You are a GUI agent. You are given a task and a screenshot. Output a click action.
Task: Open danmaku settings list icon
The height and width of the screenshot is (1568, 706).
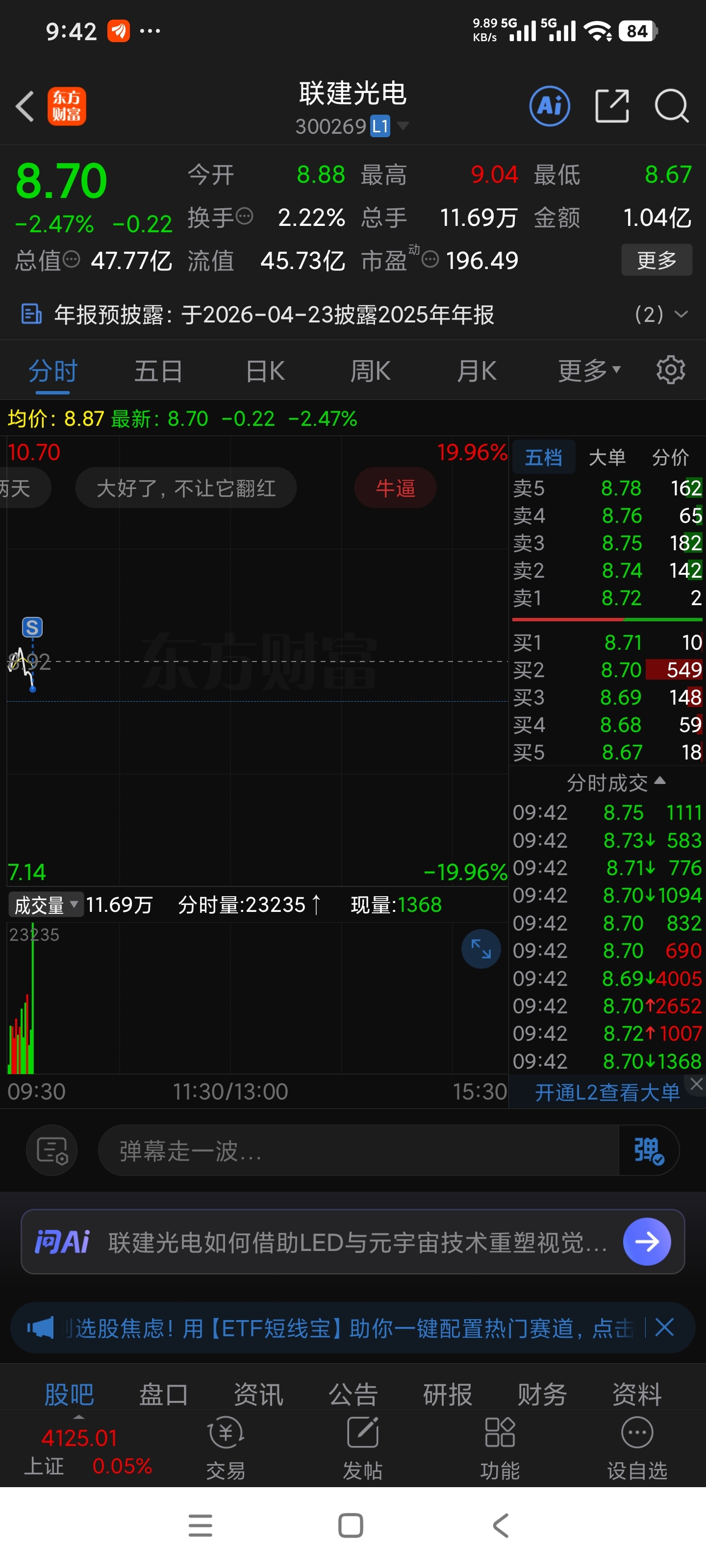click(52, 1150)
